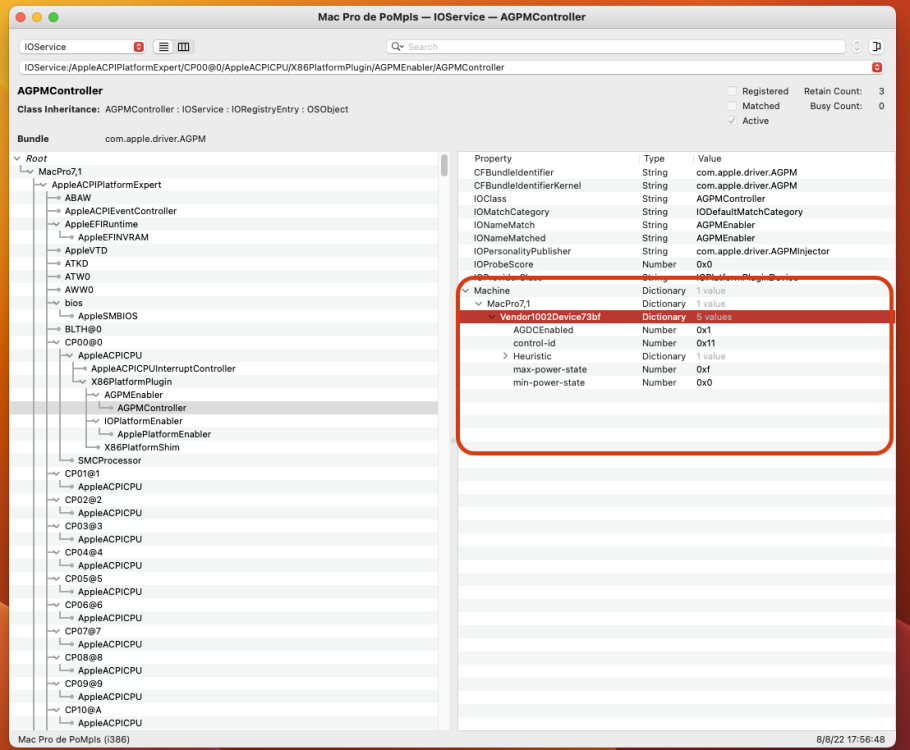Collapse the X86PlatformPlugin node
910x750 pixels.
pyautogui.click(x=83, y=381)
